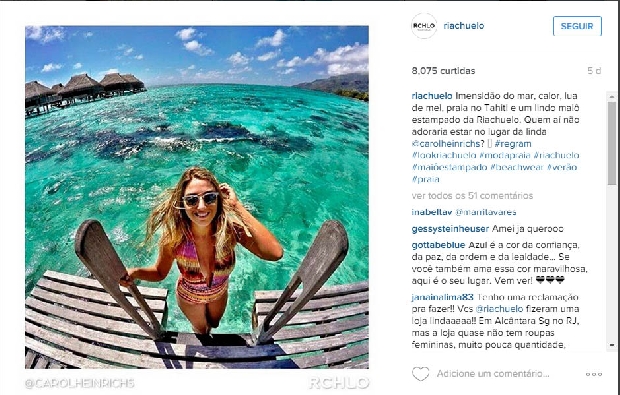Visit the gessysteinheuser commenter profile

(x=450, y=229)
